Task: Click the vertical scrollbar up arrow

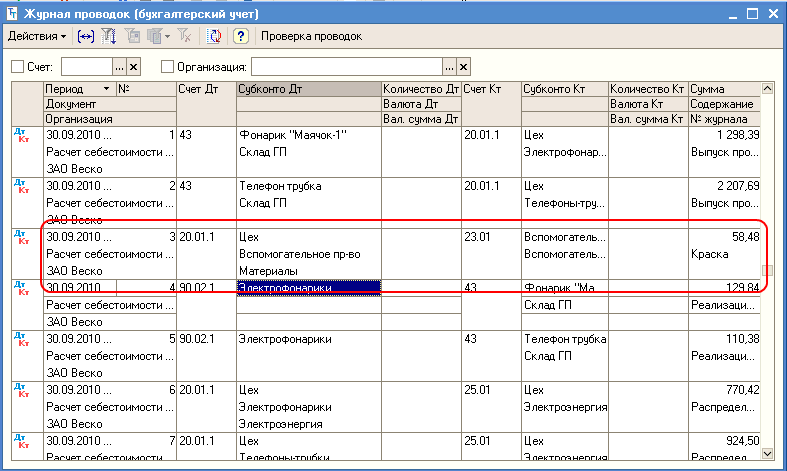Action: (768, 89)
